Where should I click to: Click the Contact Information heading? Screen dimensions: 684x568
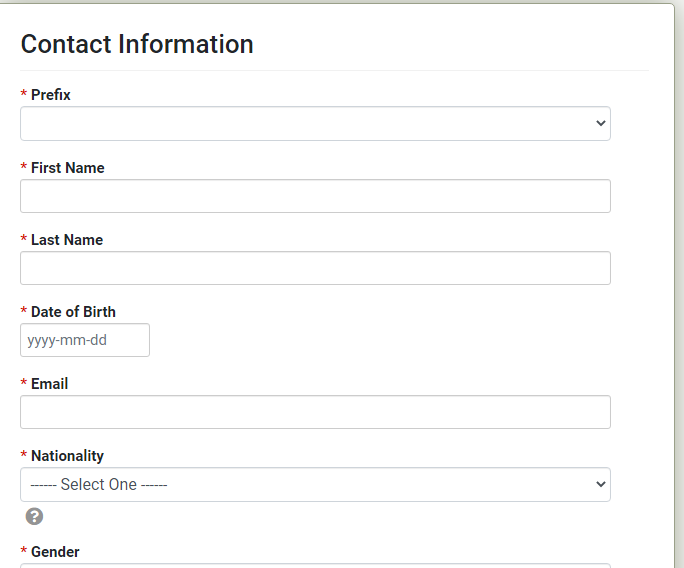pos(137,44)
